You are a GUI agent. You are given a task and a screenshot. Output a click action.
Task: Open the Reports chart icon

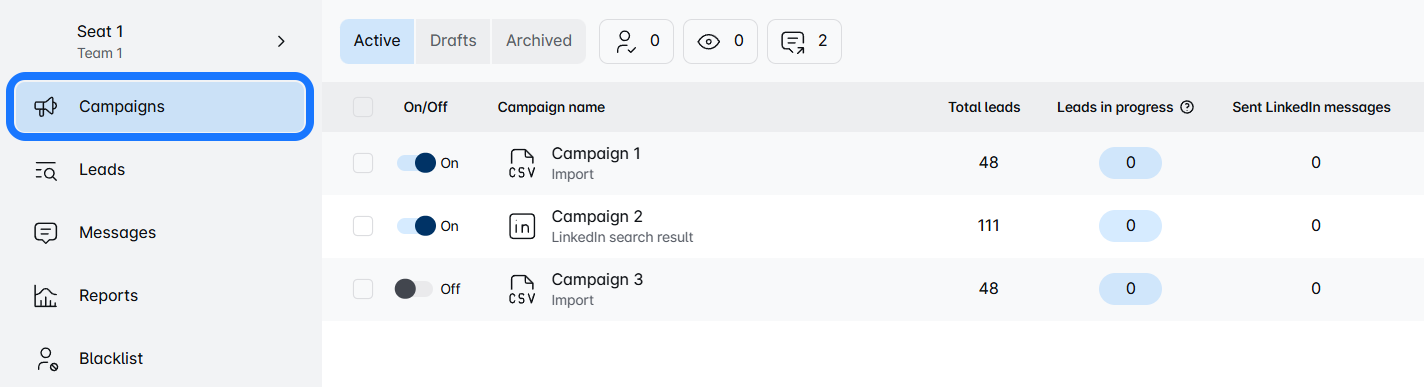coord(45,296)
